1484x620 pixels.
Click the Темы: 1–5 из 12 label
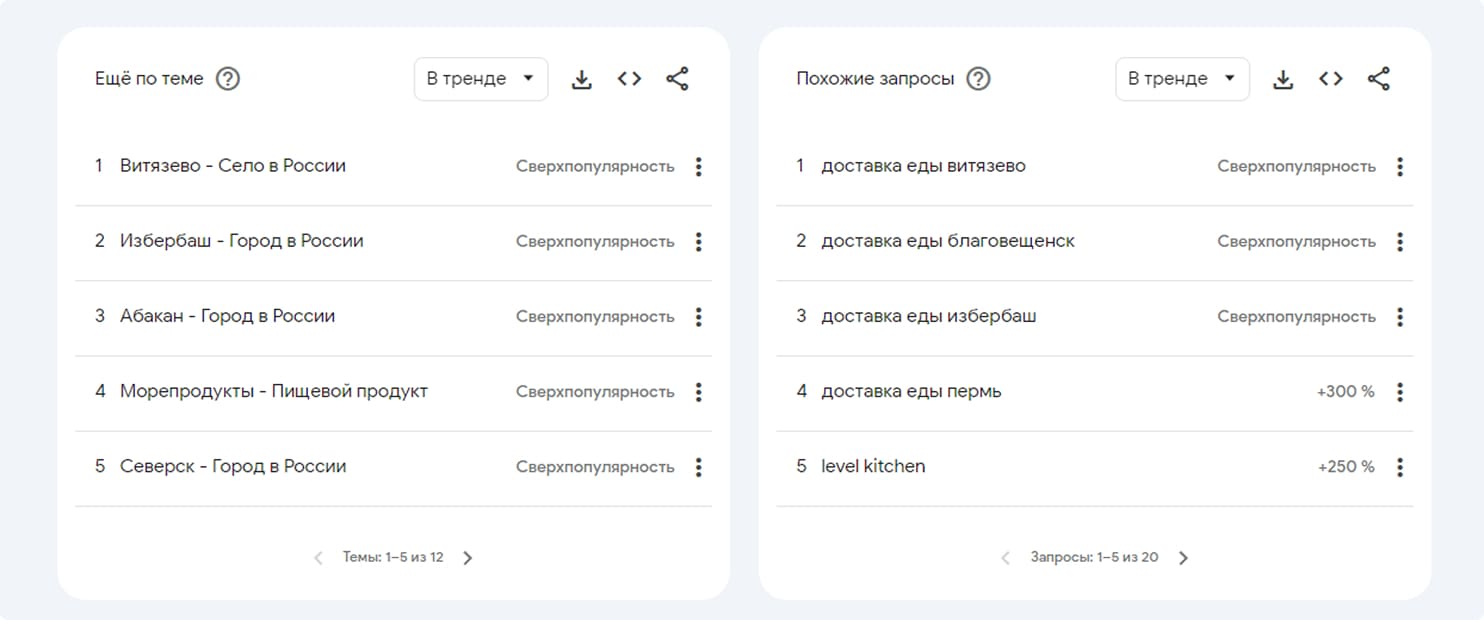click(393, 557)
